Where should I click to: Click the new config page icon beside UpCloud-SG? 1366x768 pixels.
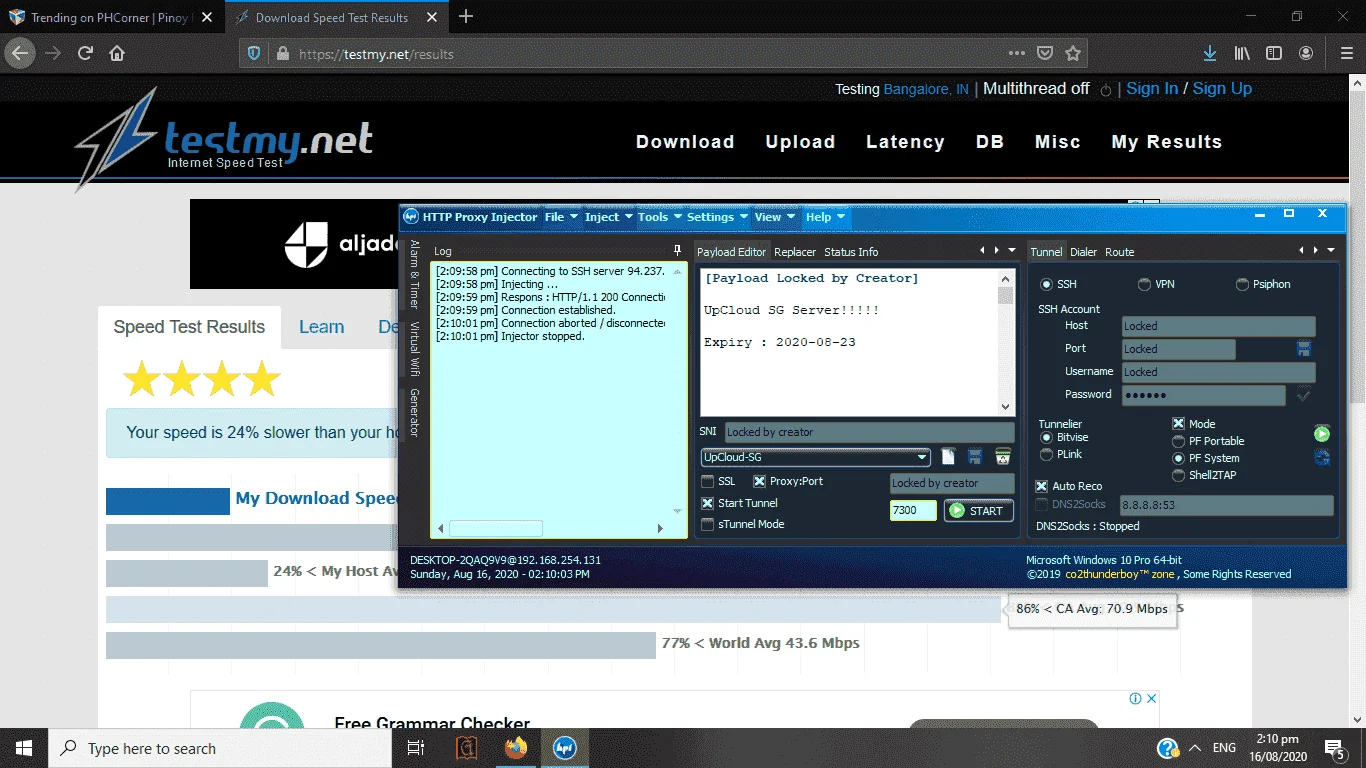[949, 457]
